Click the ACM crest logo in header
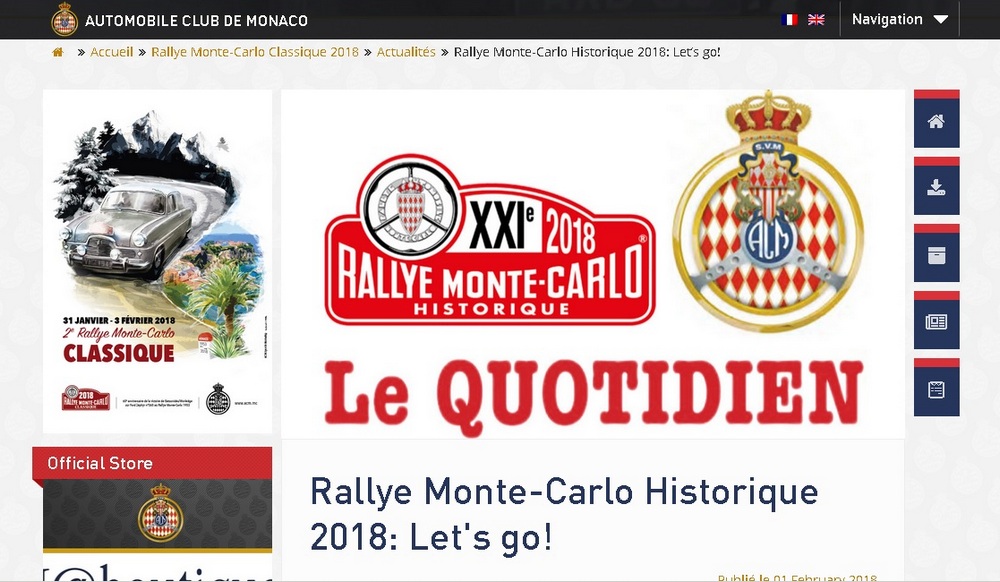The image size is (1000, 582). (x=64, y=19)
